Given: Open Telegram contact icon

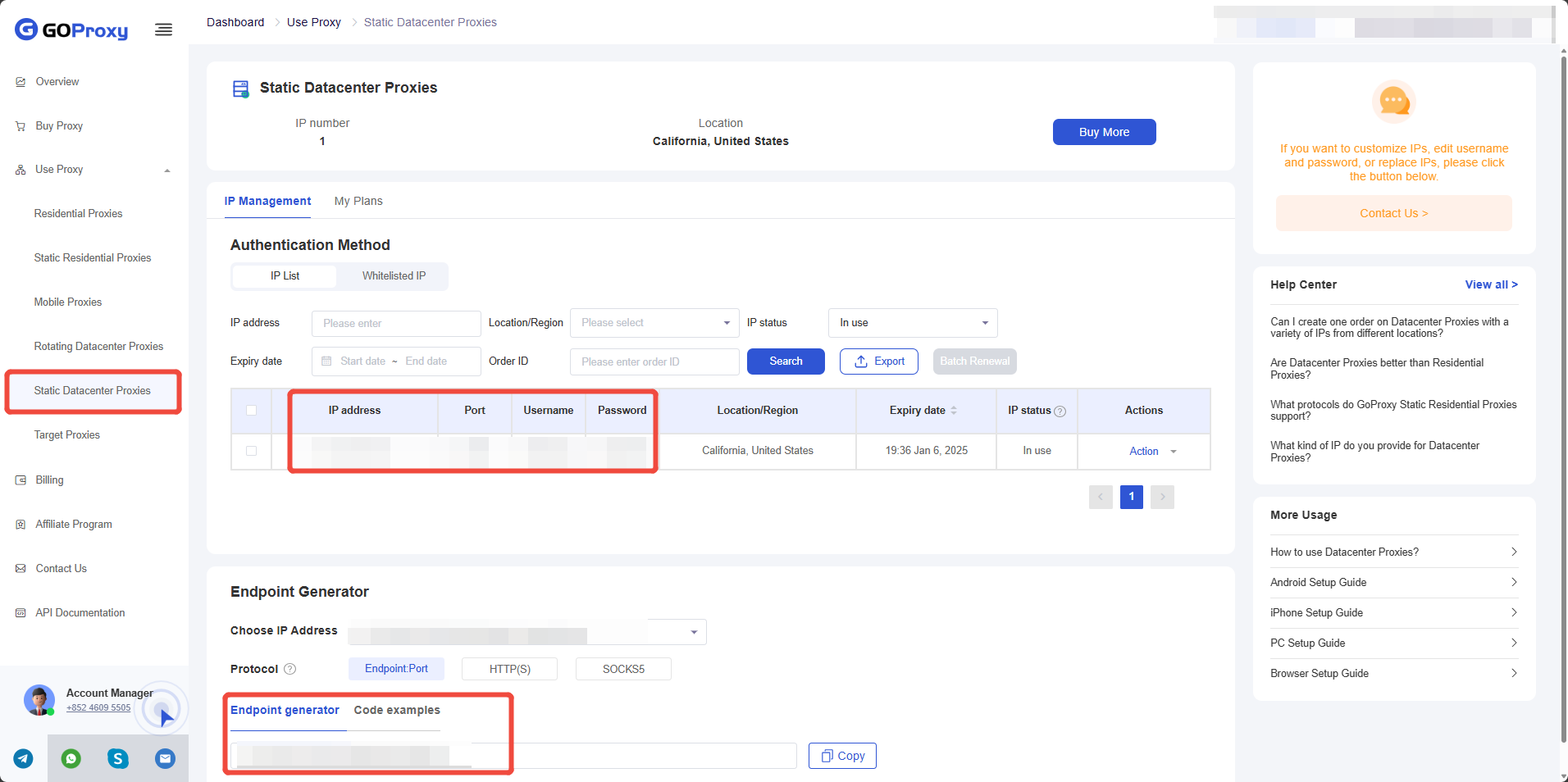Looking at the screenshot, I should [24, 758].
